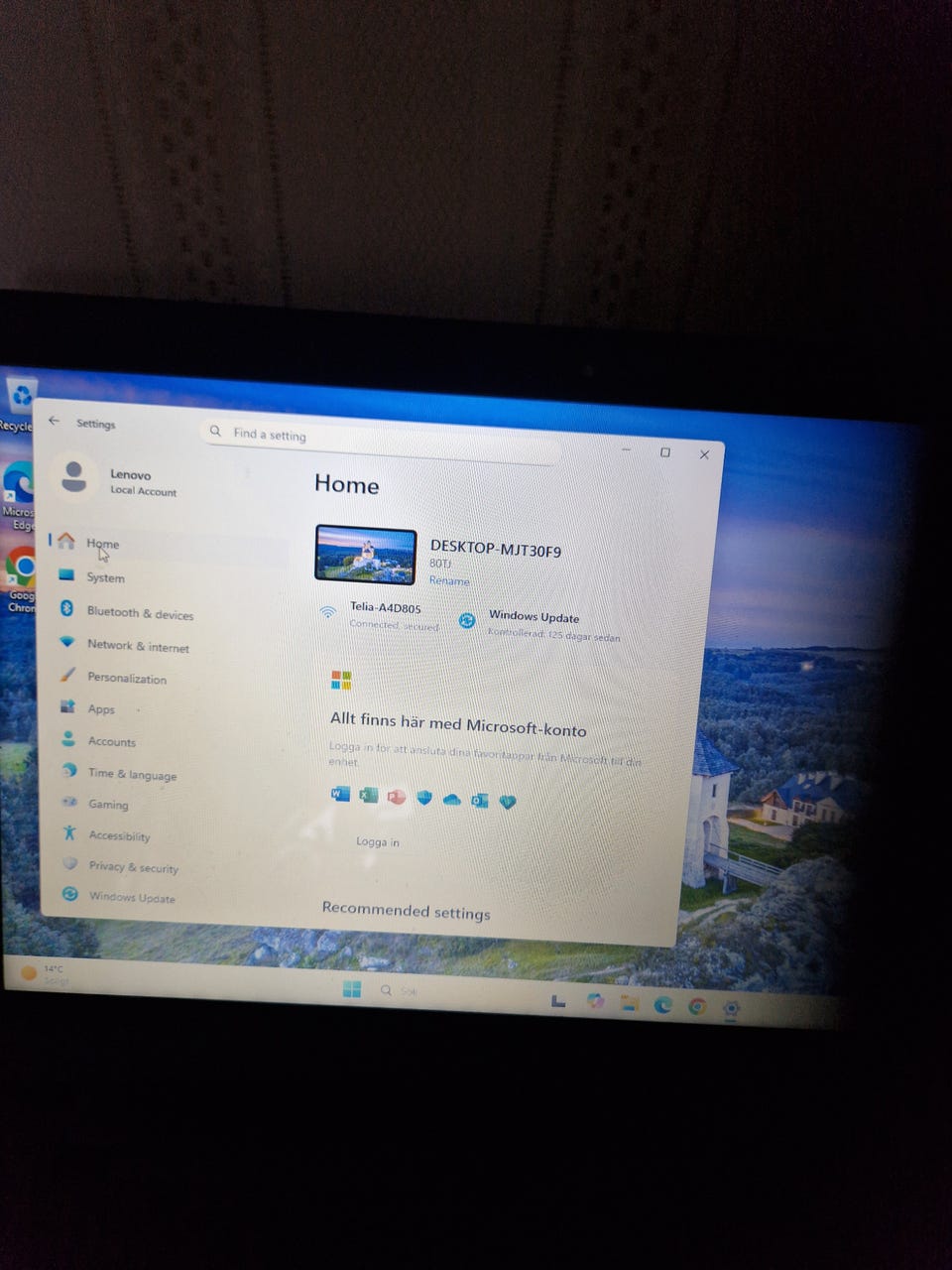
Task: Select the Microsoft Edge desktop shortcut
Action: pyautogui.click(x=19, y=496)
